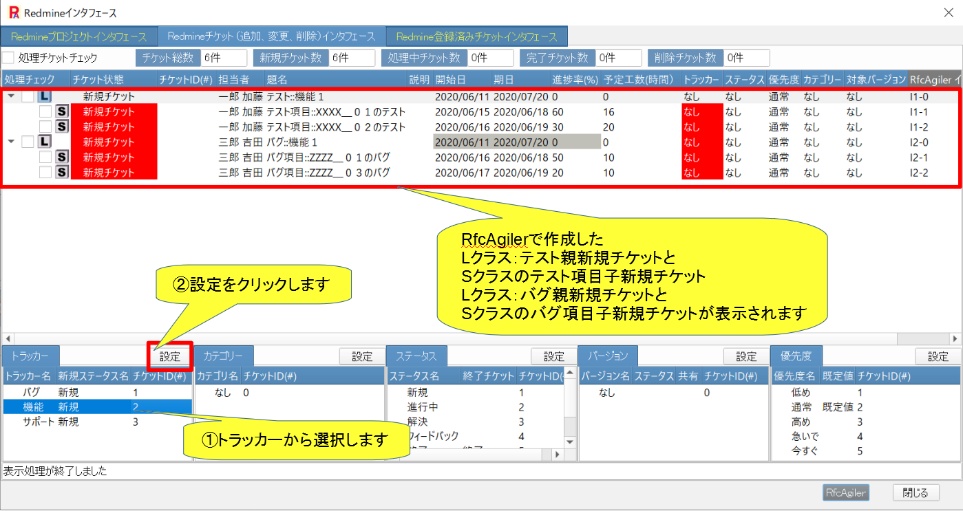Click the I2-2 RfcAgiler ID cell
The height and width of the screenshot is (511, 963).
tap(919, 173)
